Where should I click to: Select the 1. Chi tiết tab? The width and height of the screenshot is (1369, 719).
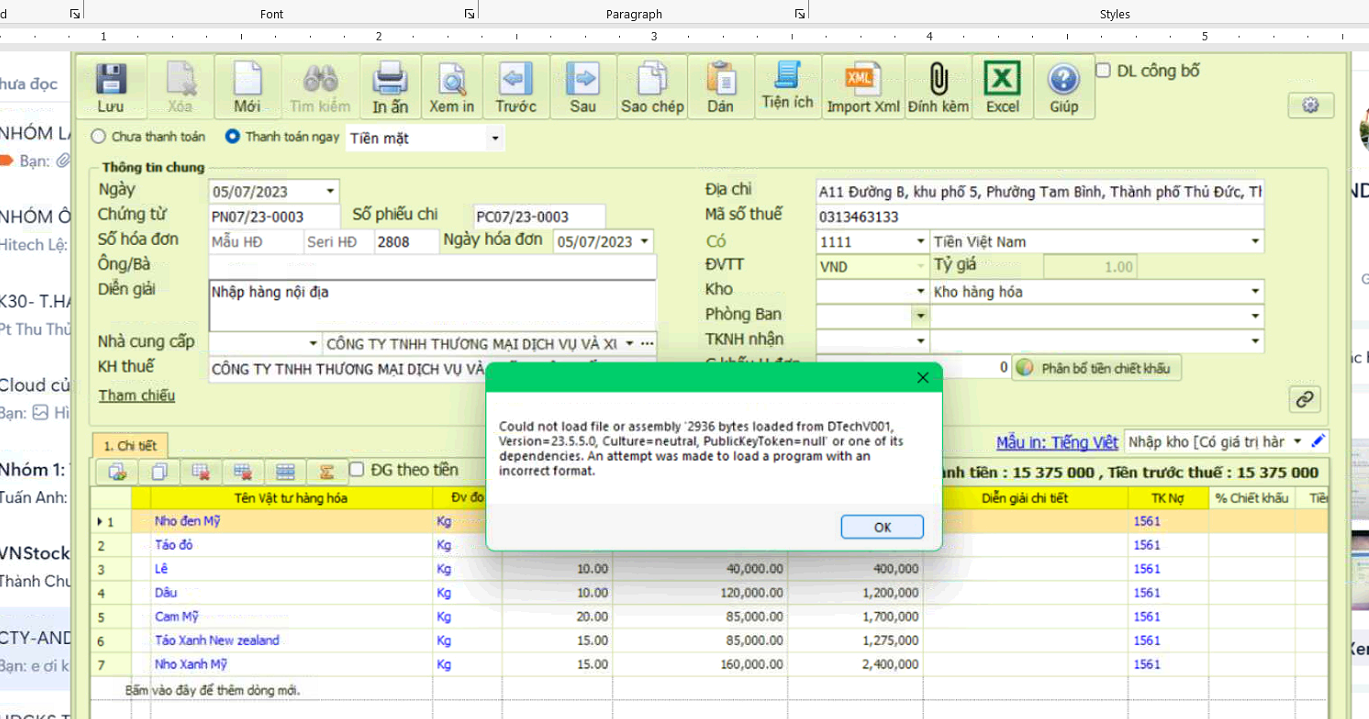tap(130, 446)
